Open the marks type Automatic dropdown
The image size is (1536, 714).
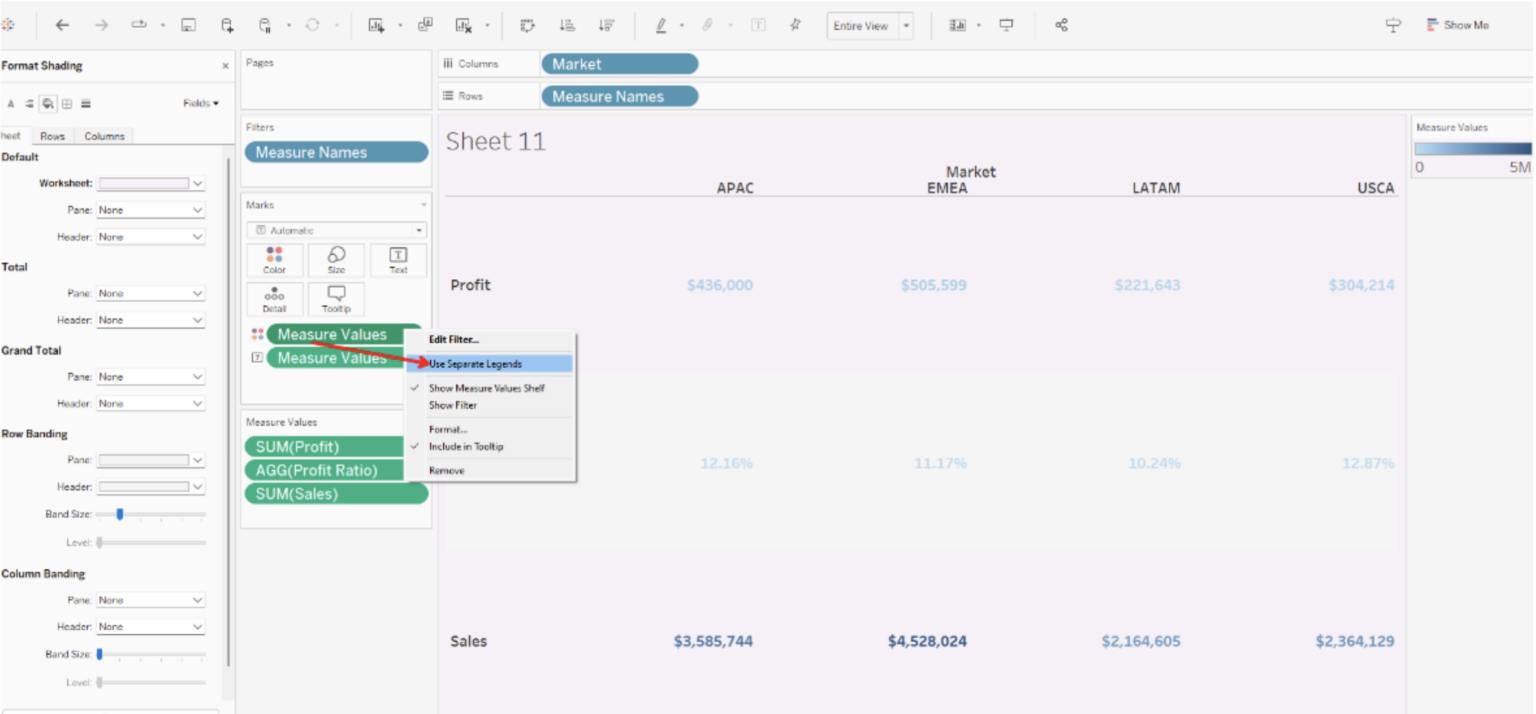pos(336,229)
